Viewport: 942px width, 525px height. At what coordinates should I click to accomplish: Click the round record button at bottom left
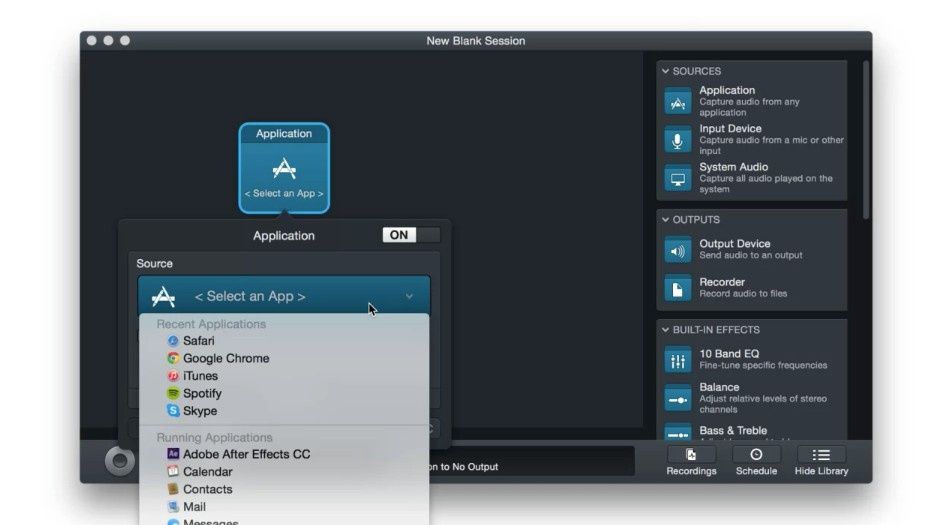[120, 461]
